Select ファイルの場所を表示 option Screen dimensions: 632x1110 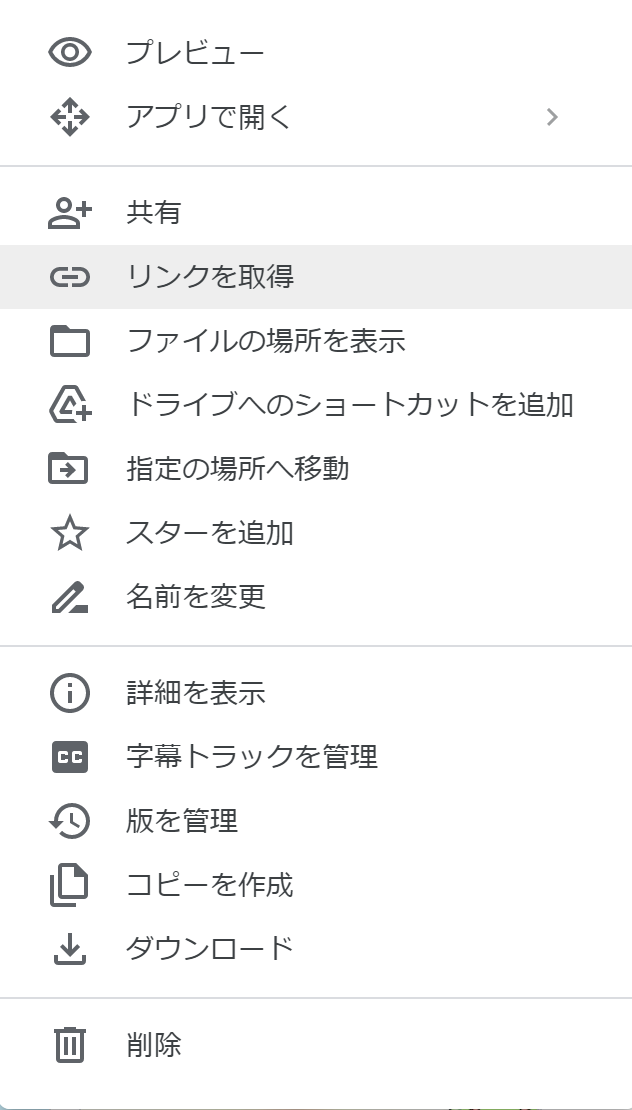coord(266,341)
